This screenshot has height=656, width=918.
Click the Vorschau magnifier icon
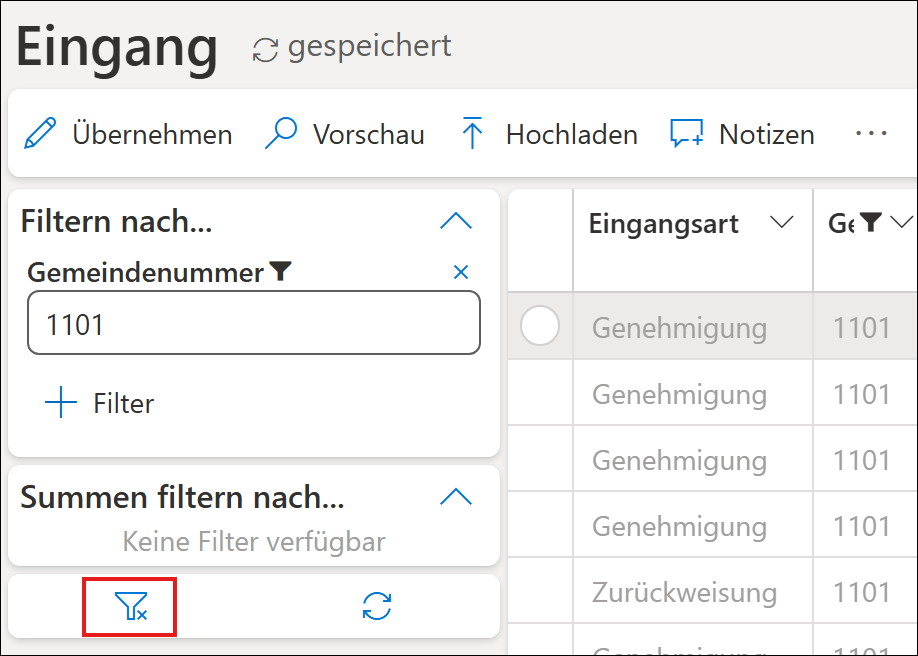click(x=281, y=134)
